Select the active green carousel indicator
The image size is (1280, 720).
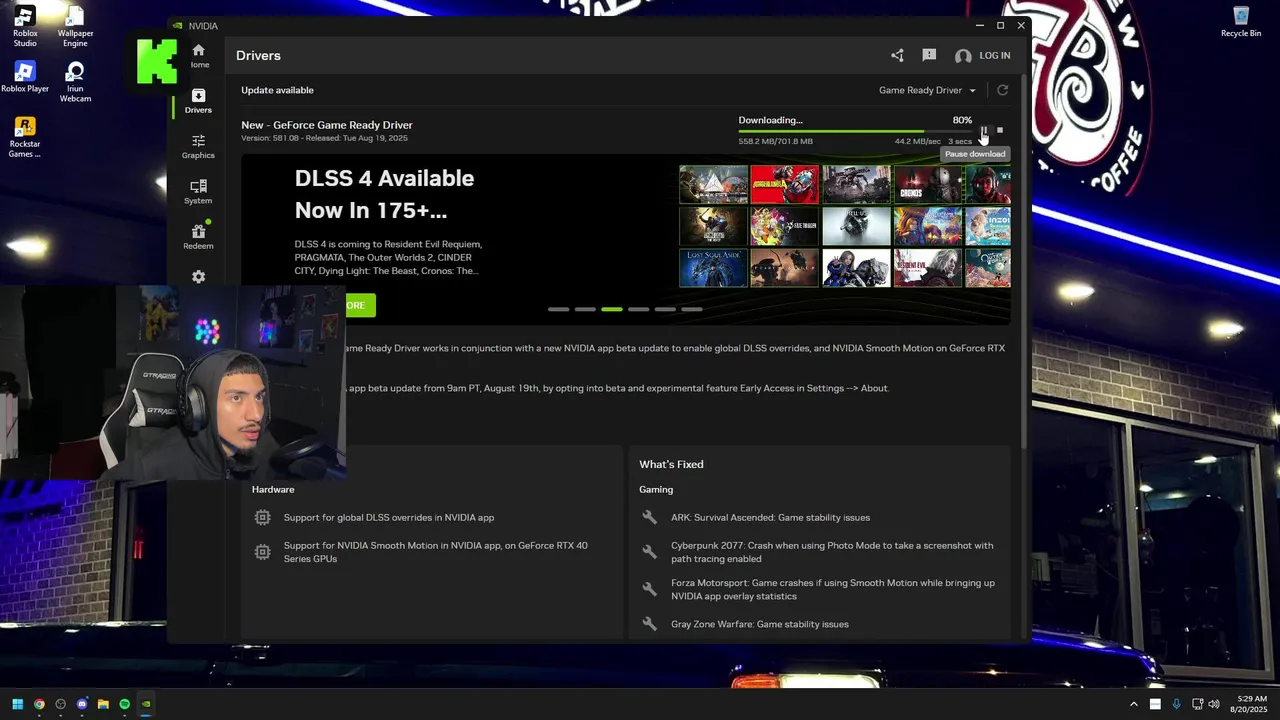612,309
